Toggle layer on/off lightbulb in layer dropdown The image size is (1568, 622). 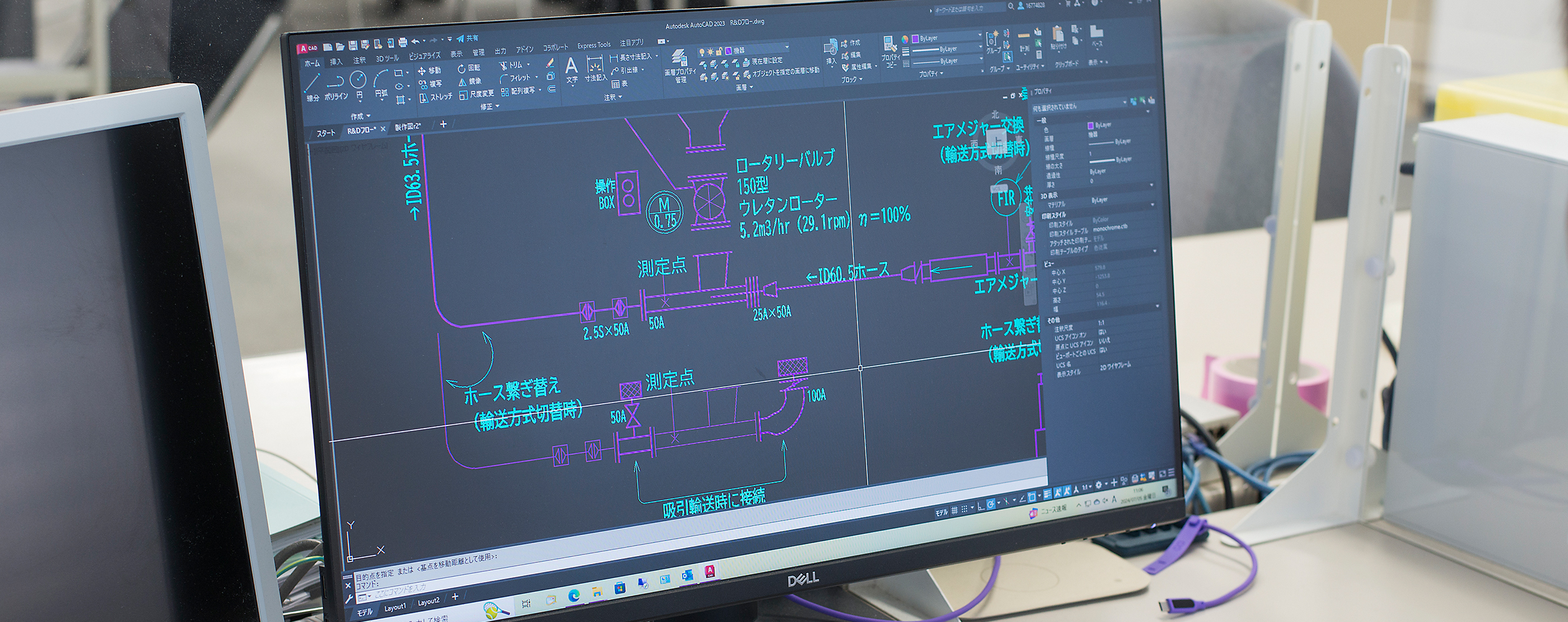702,53
